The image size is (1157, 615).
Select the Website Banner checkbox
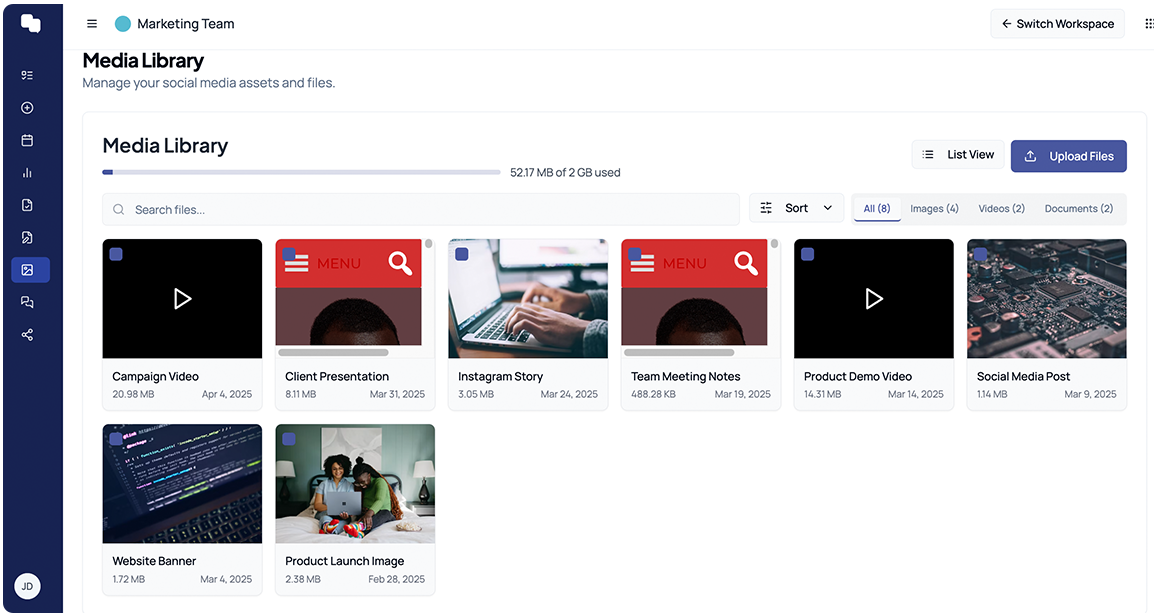click(116, 439)
